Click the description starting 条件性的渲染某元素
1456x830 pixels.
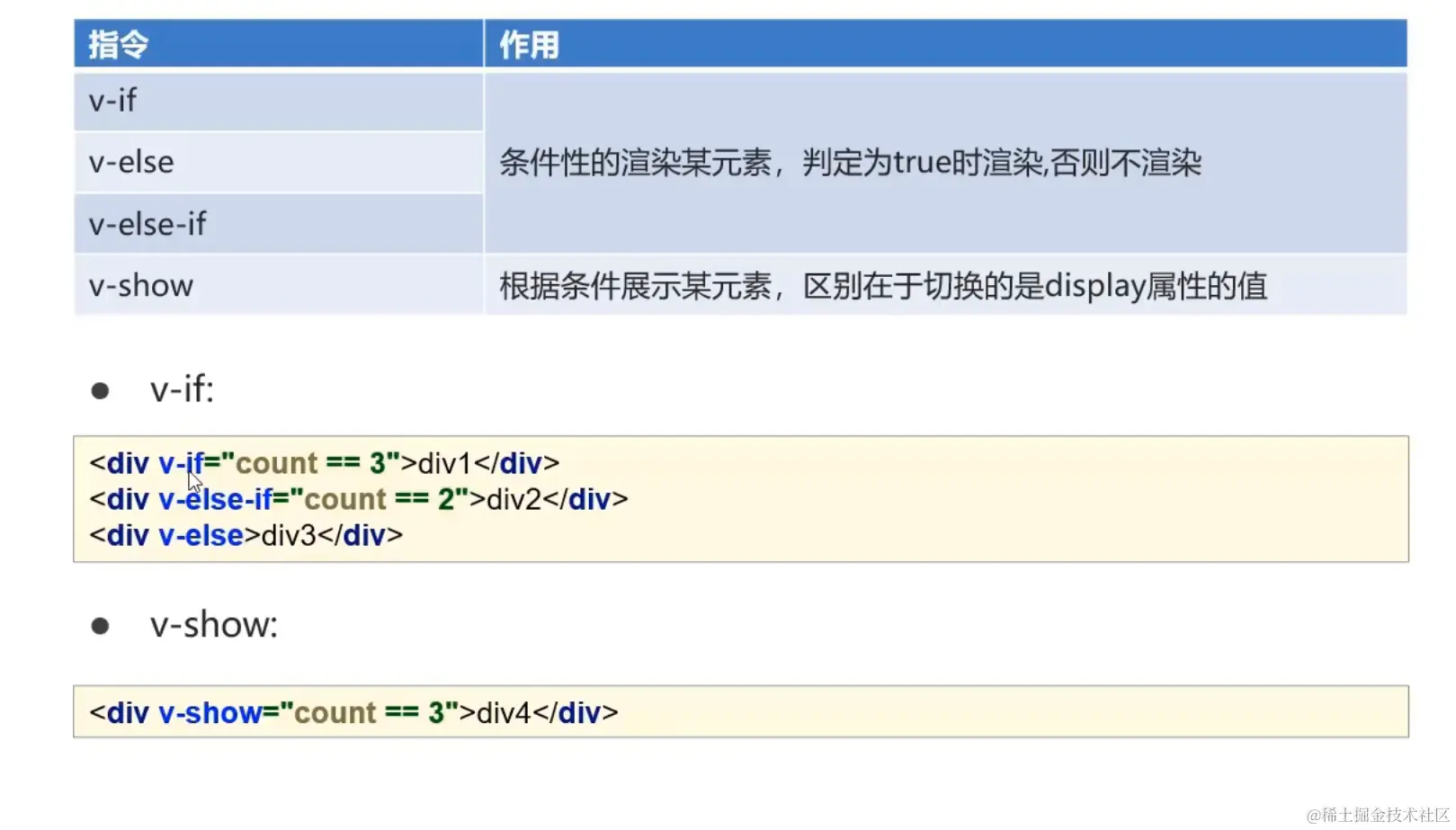[x=850, y=163]
